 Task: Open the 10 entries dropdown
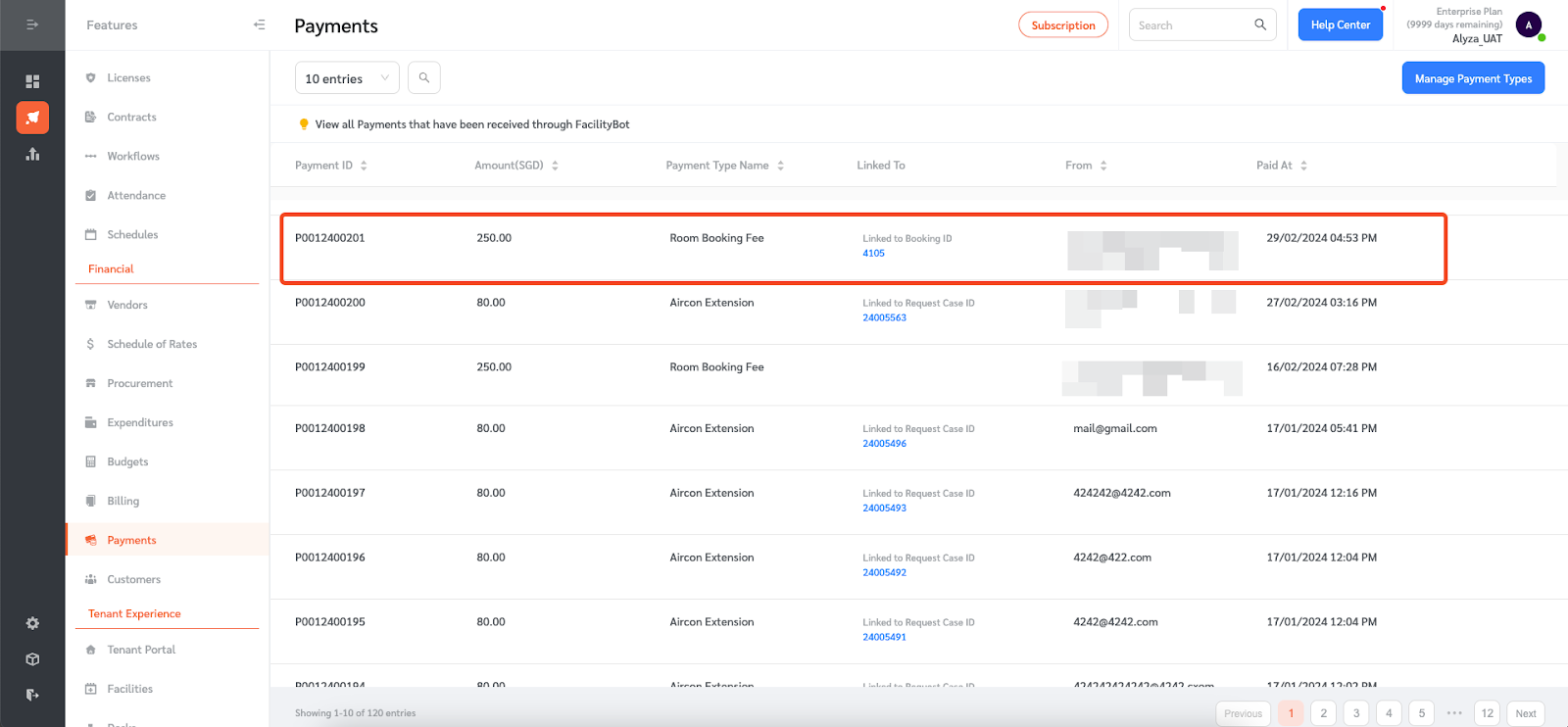point(347,78)
